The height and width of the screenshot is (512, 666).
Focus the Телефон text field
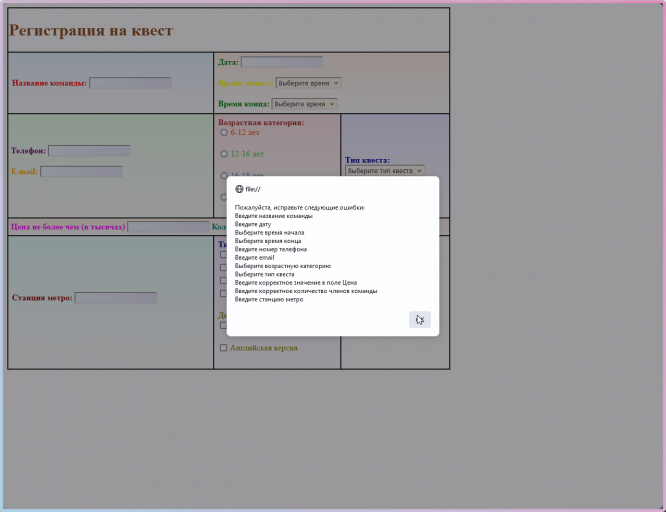(89, 150)
